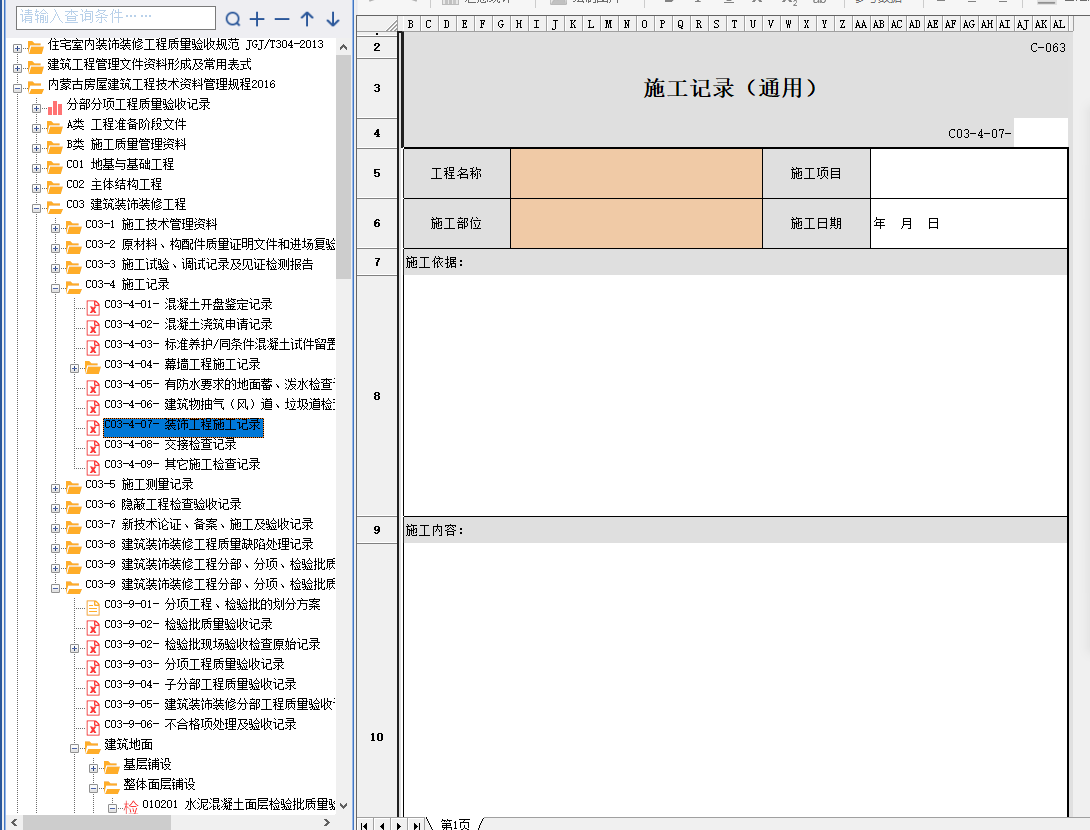Image resolution: width=1090 pixels, height=830 pixels.
Task: Collapse C03-4 施工记录 folder
Action: 55,288
